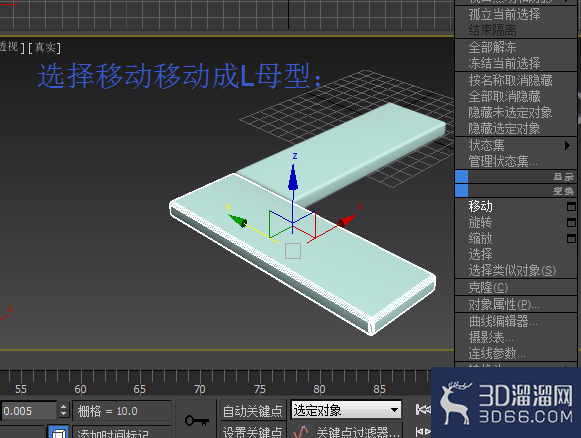This screenshot has height=438, width=581.
Task: Click the 透视 viewport label
Action: pyautogui.click(x=9, y=47)
